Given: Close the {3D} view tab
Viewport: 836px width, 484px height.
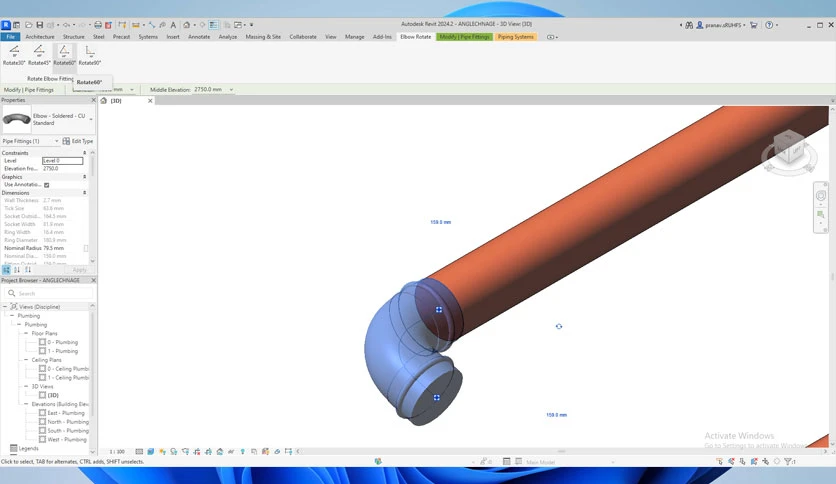Looking at the screenshot, I should [150, 101].
